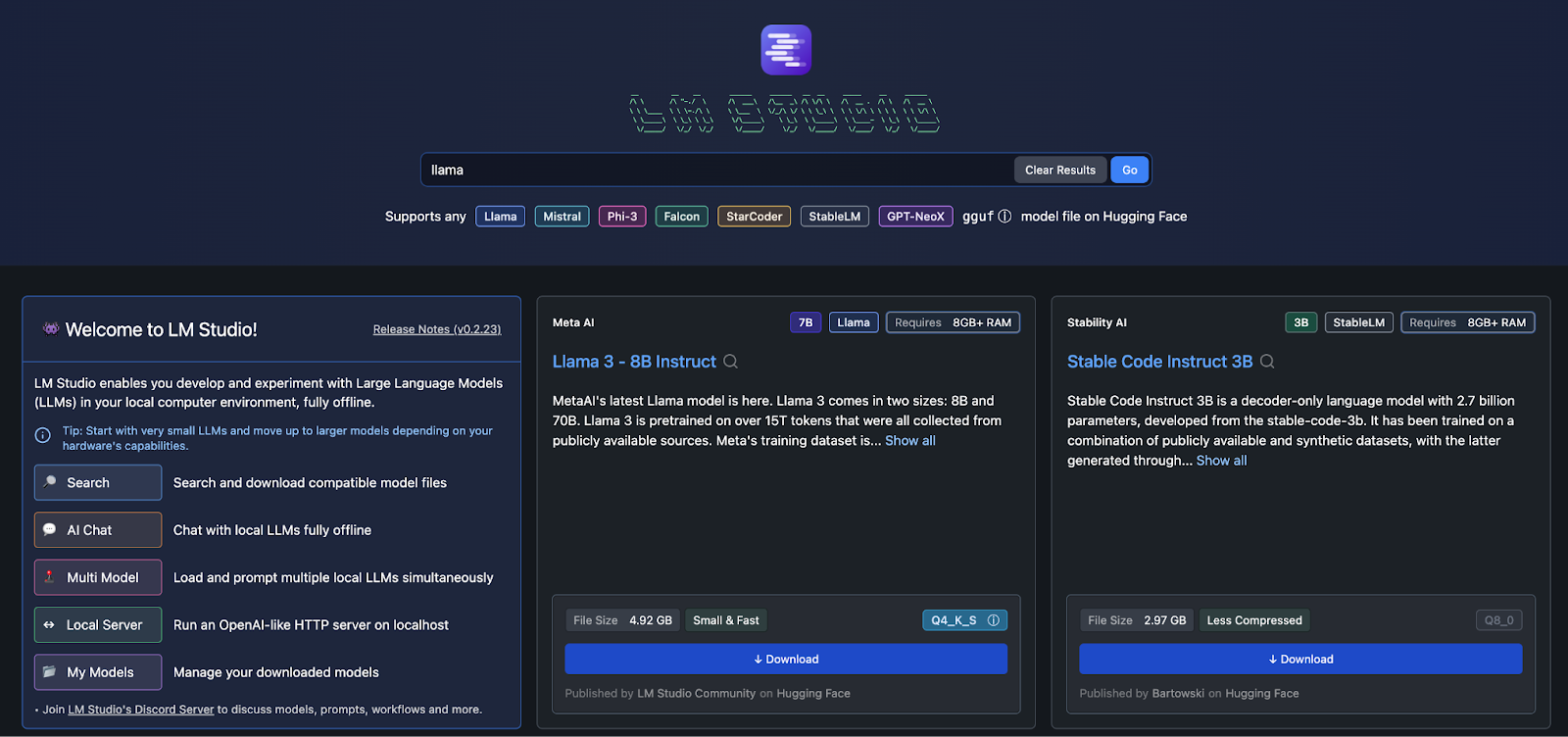This screenshot has height=737, width=1568.
Task: Click the info icon on the Q4_K_S badge
Action: (x=993, y=620)
